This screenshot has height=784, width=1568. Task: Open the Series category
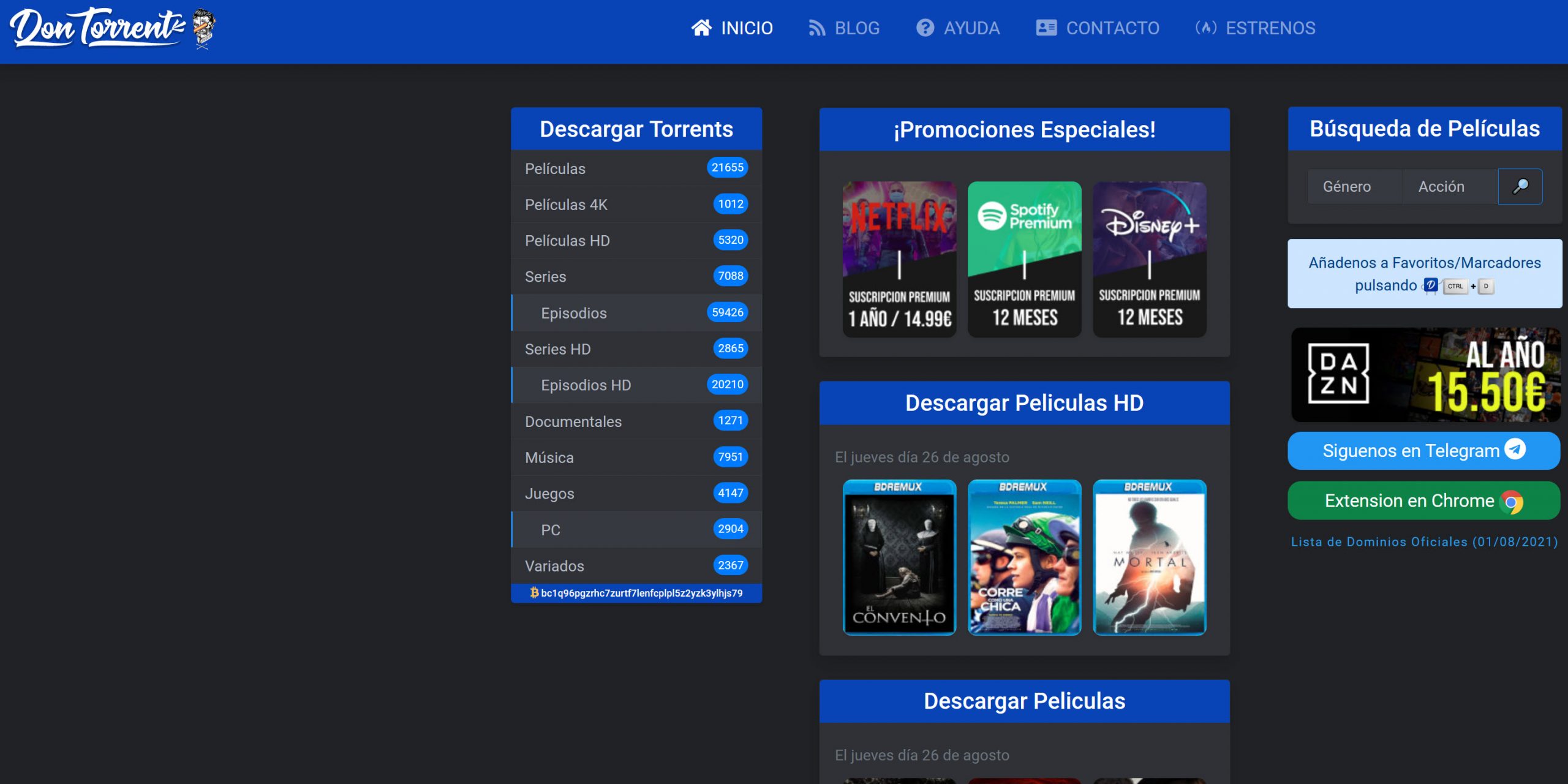point(636,277)
